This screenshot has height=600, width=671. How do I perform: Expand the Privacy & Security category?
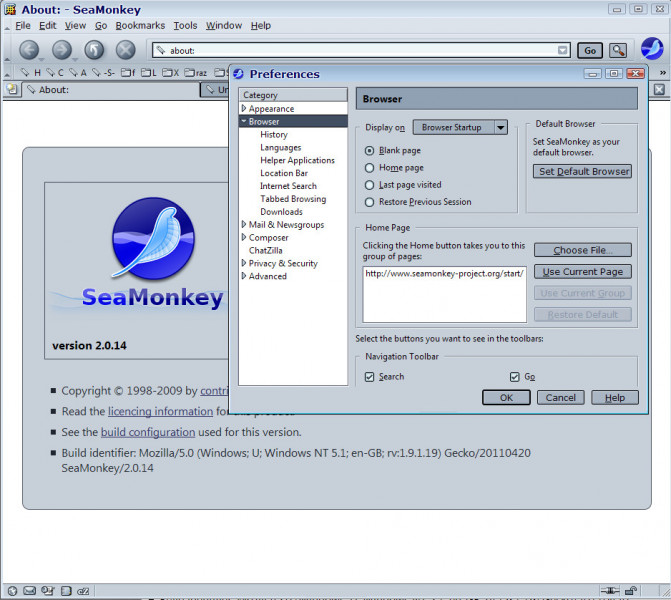coord(243,263)
